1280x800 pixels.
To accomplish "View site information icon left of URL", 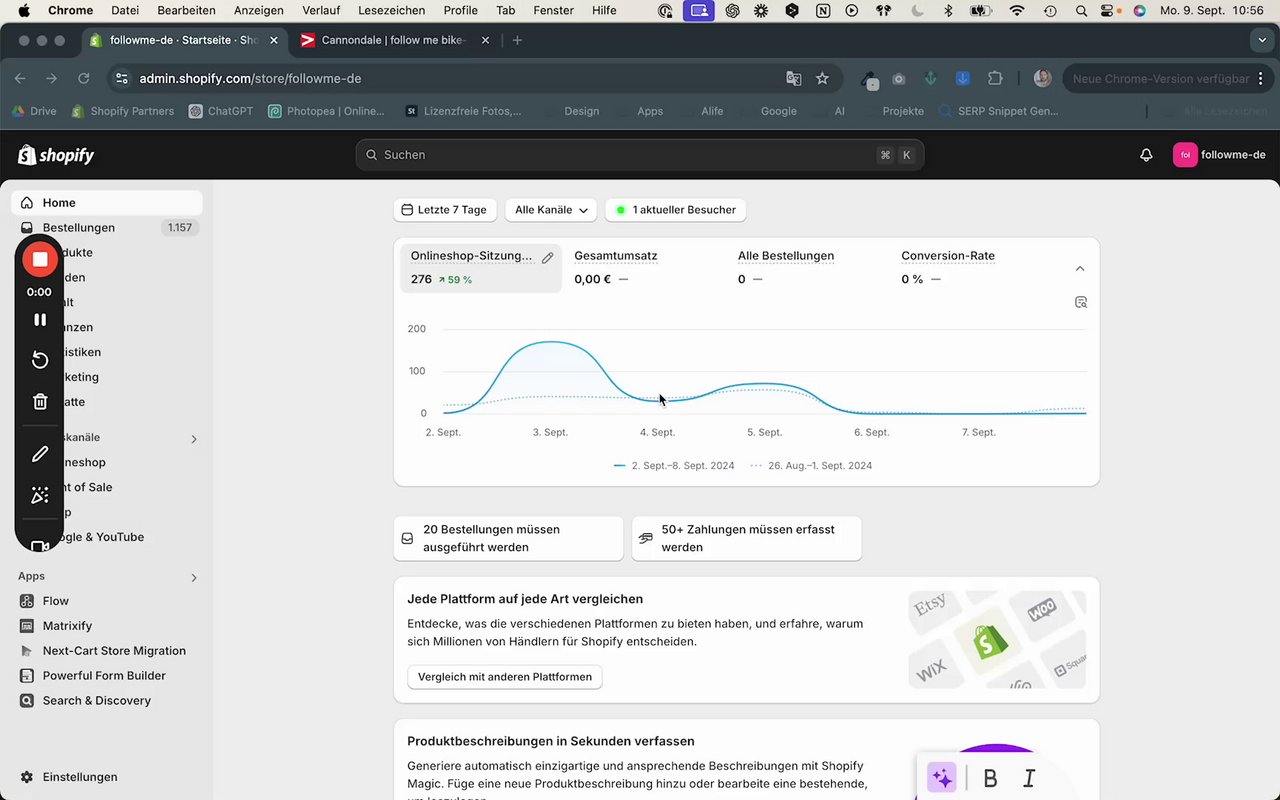I will click(122, 78).
